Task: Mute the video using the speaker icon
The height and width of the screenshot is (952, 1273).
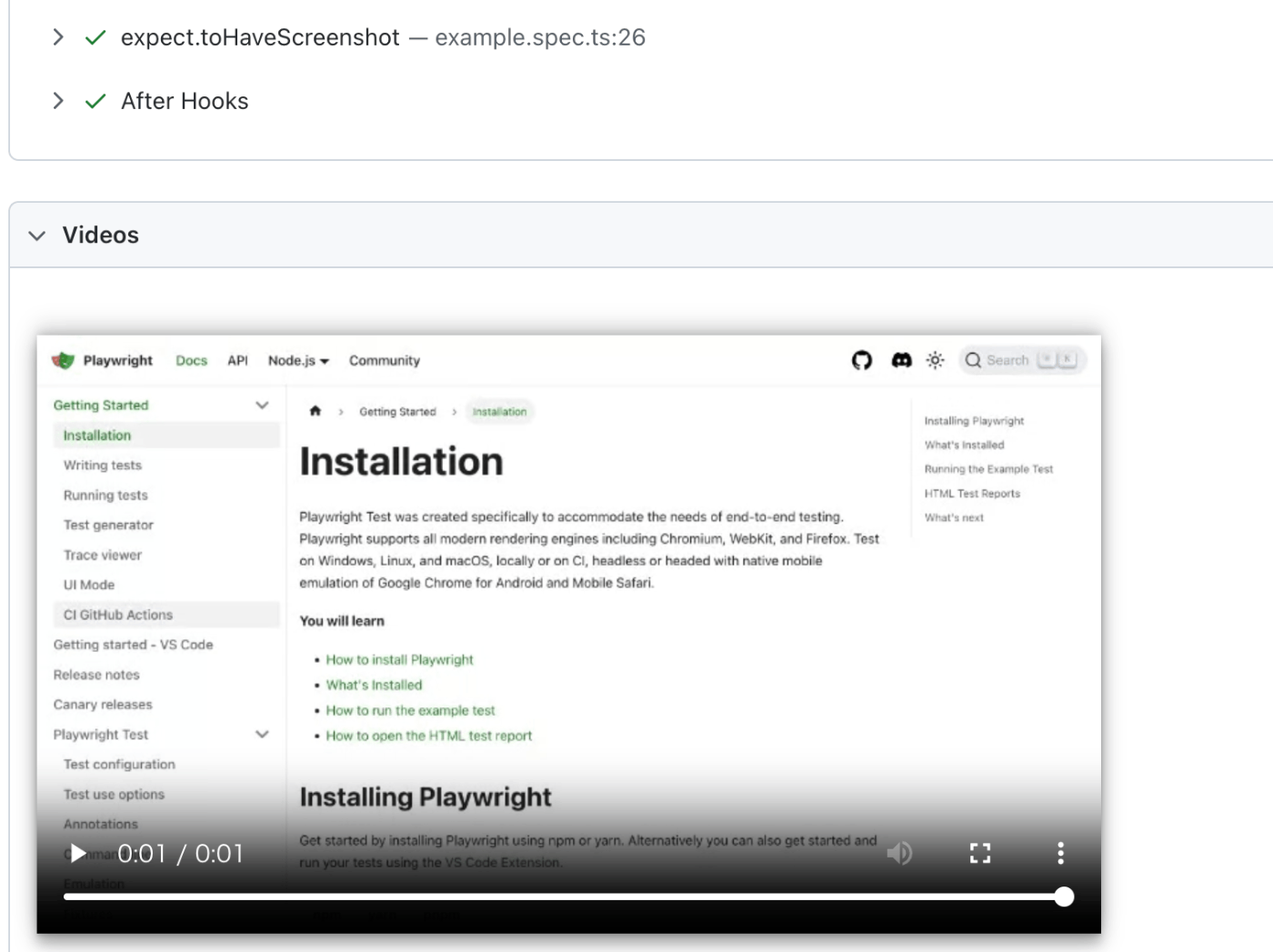Action: point(899,853)
